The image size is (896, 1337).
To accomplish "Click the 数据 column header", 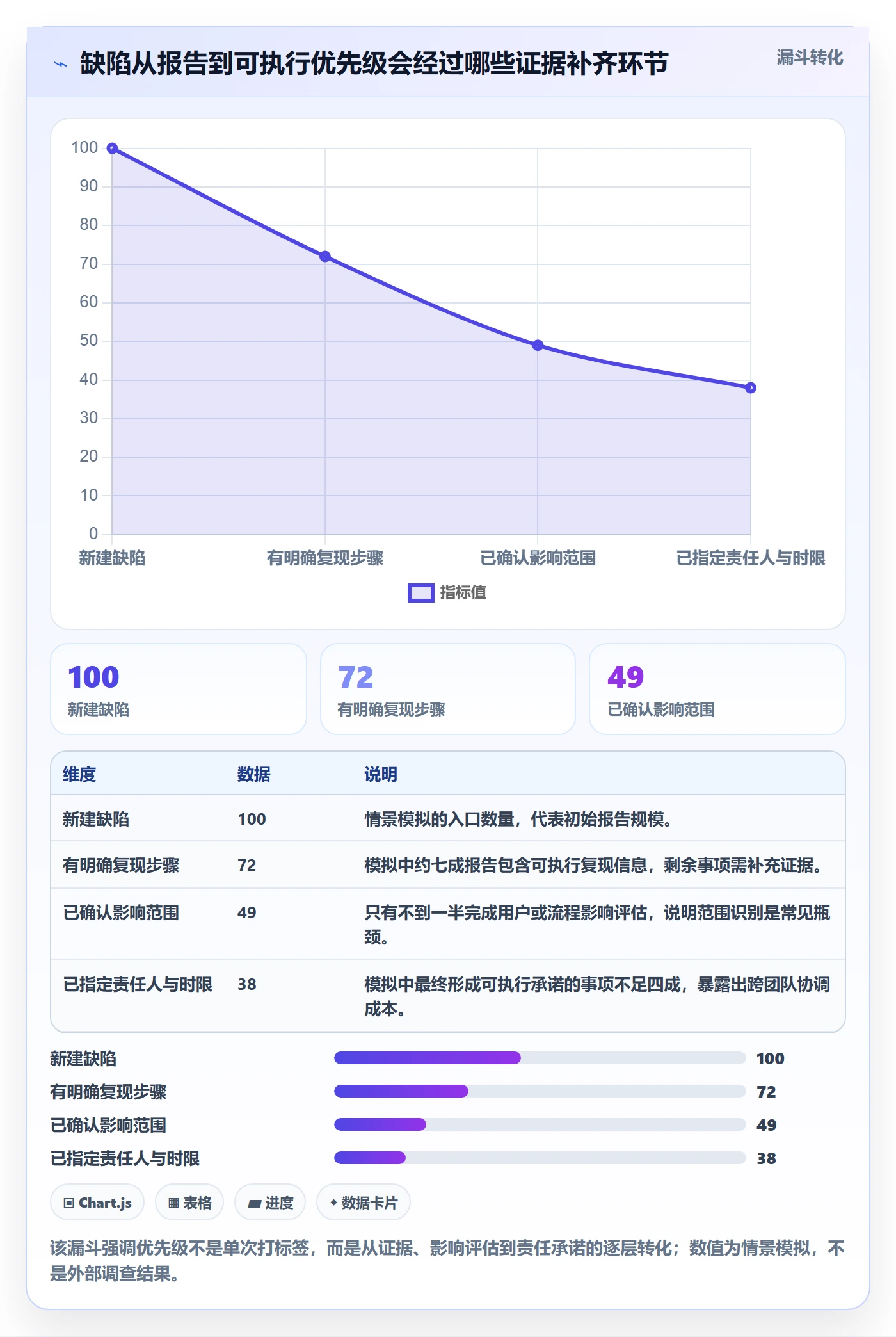I will tap(254, 774).
